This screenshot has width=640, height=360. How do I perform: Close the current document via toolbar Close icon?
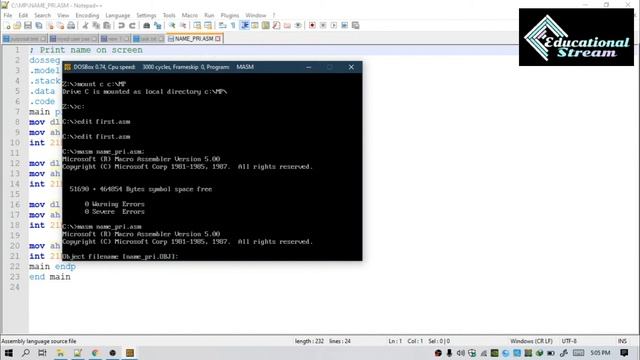tap(50, 25)
